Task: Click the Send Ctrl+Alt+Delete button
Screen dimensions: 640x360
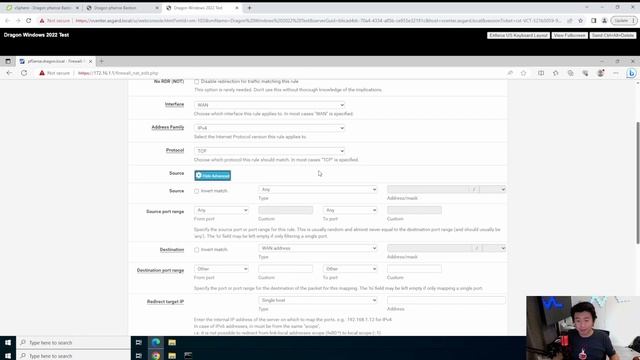Action: click(x=613, y=36)
